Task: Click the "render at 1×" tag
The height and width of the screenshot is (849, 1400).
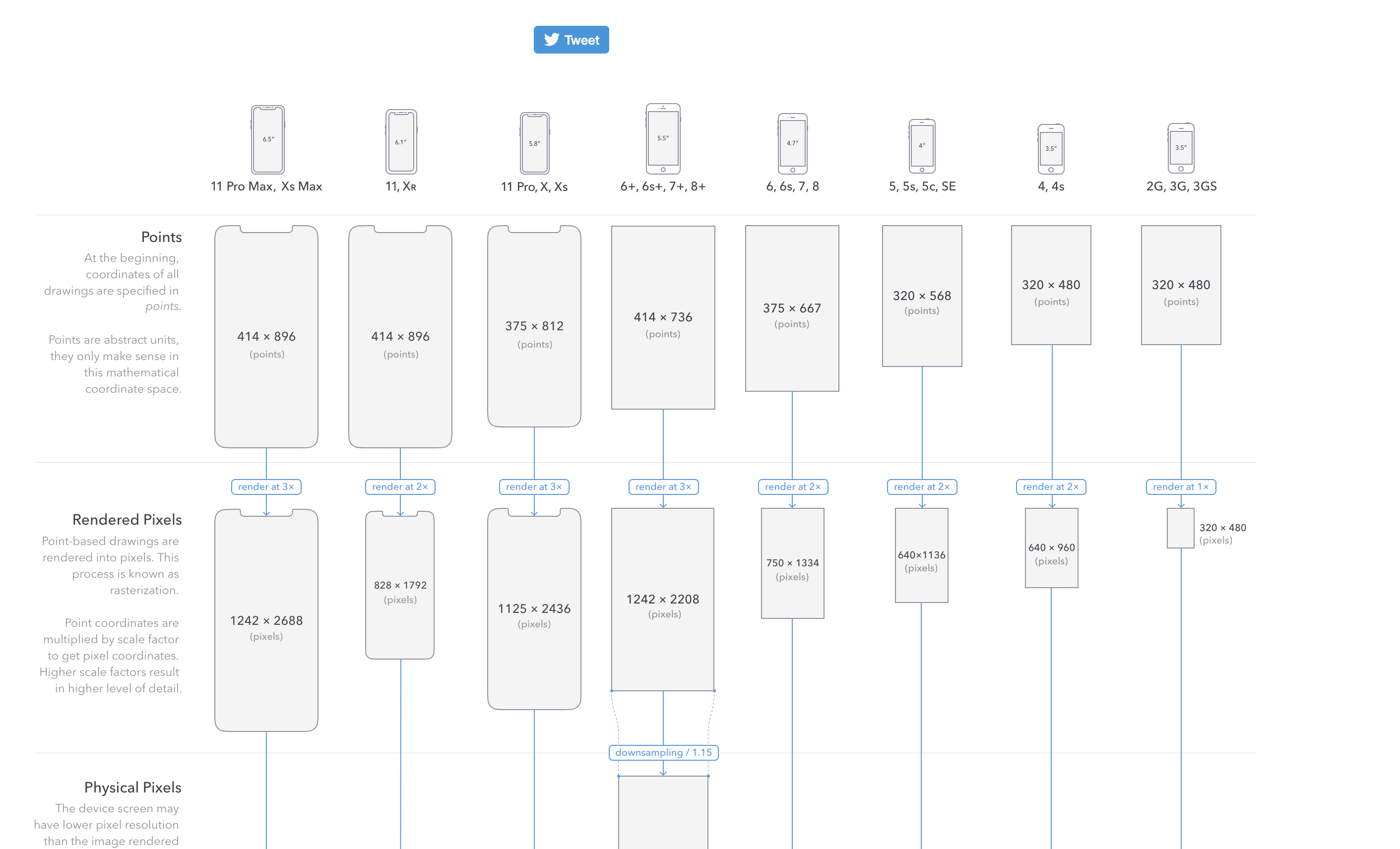Action: (x=1181, y=486)
